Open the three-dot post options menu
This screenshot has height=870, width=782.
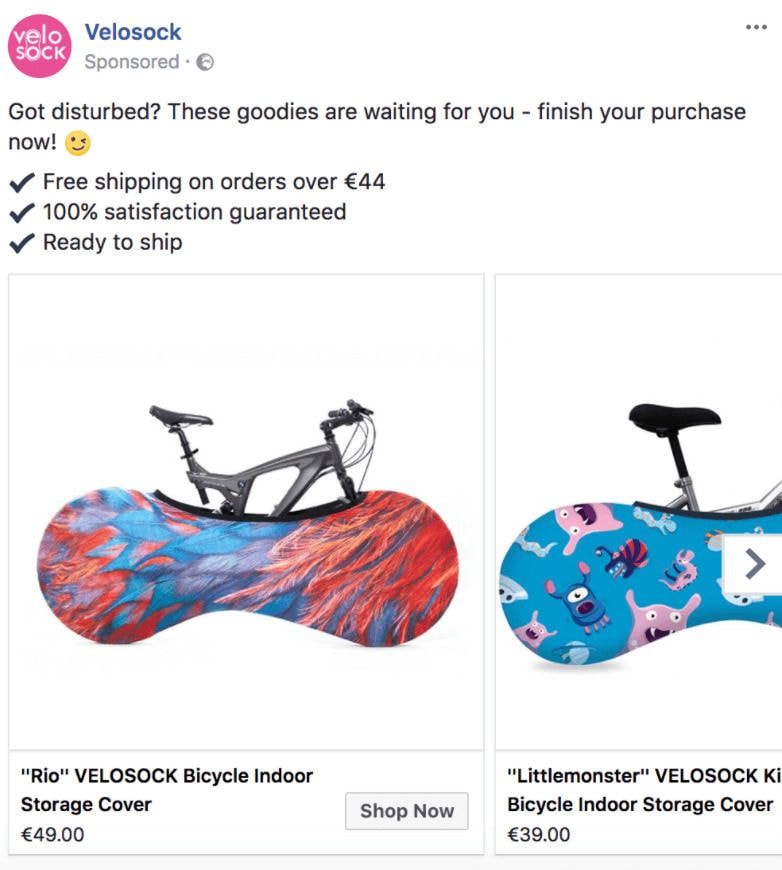[x=756, y=27]
